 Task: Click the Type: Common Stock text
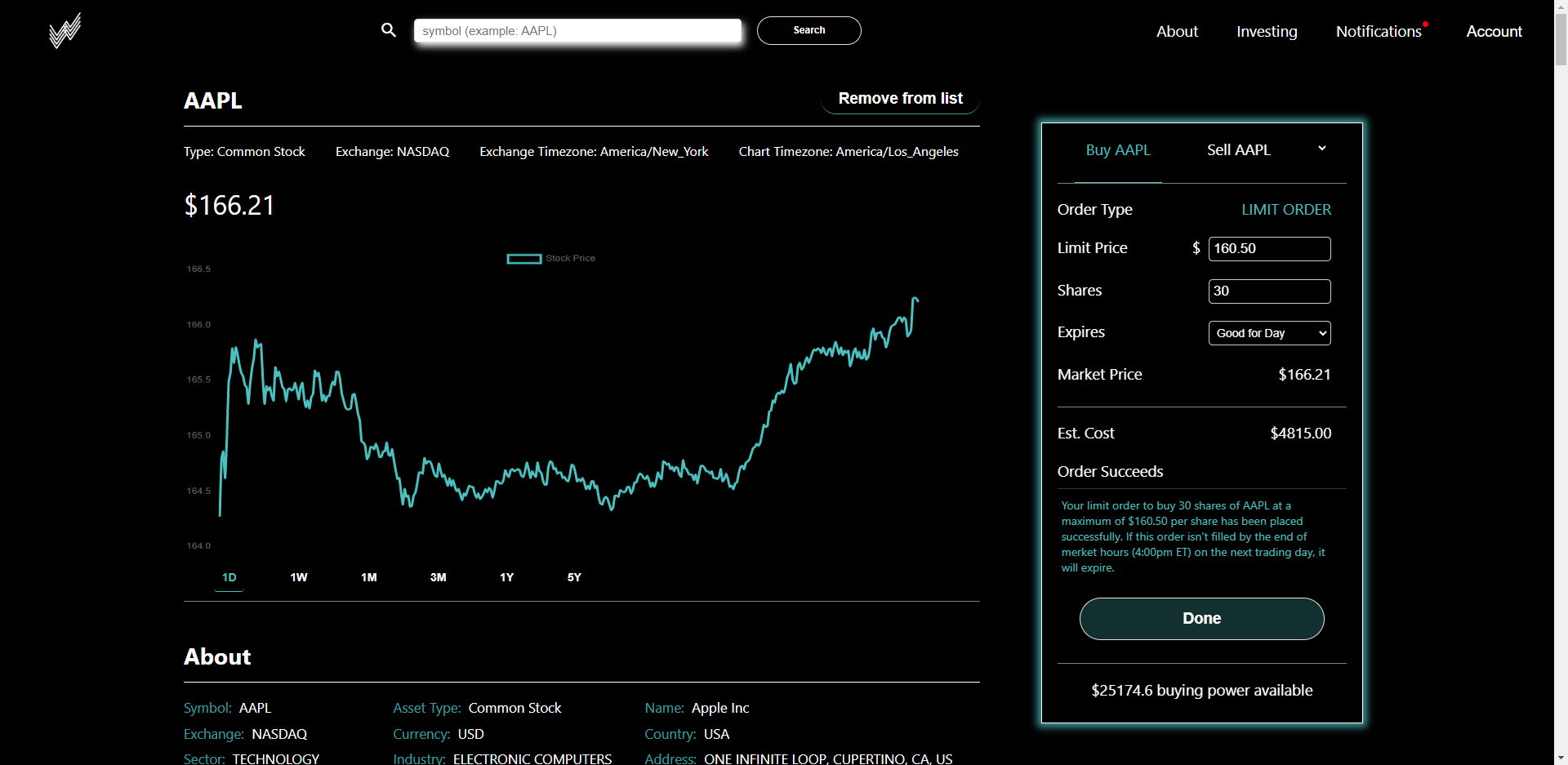tap(244, 152)
